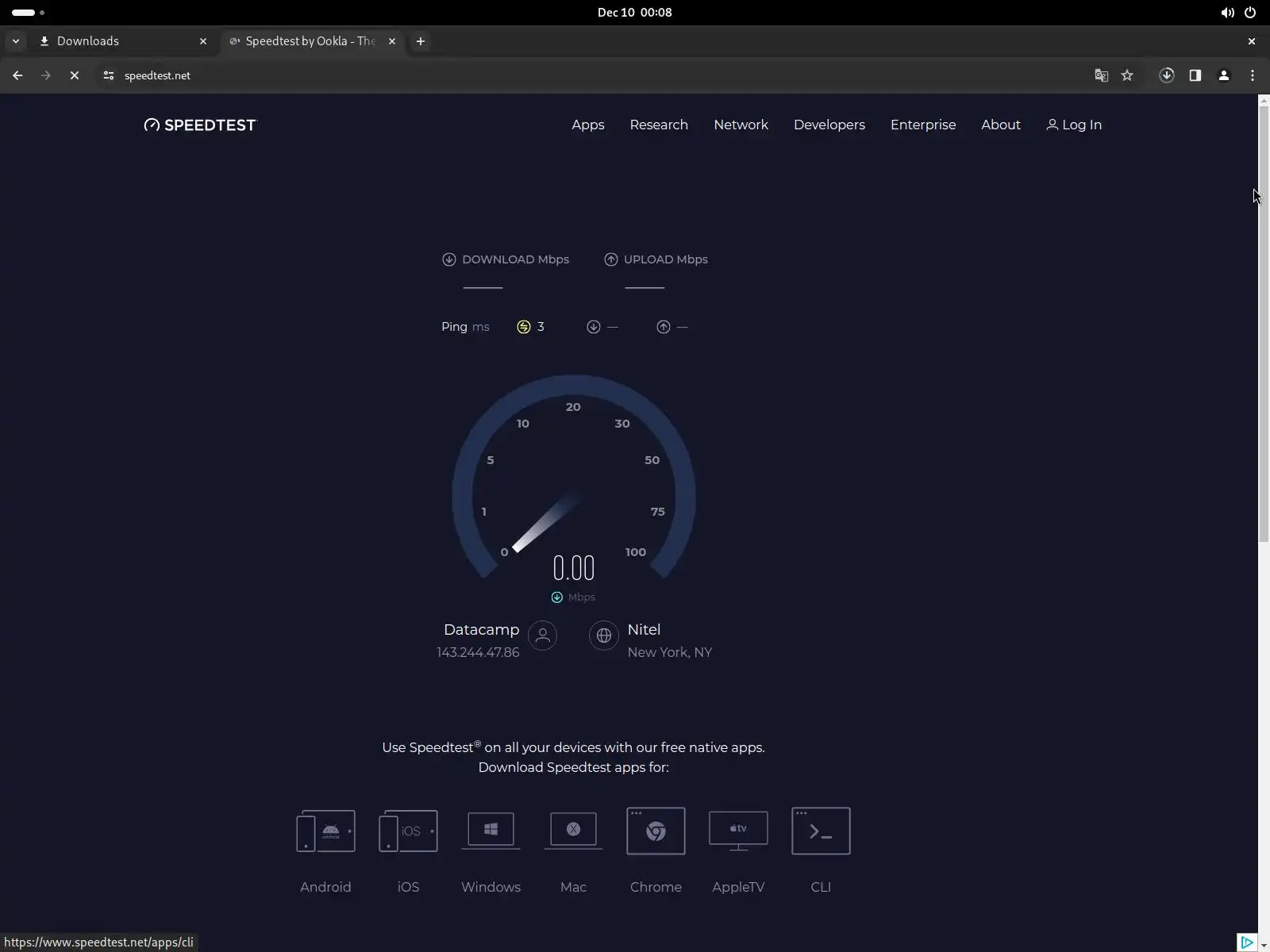Open the AppleTV app download icon
This screenshot has width=1270, height=952.
(738, 831)
